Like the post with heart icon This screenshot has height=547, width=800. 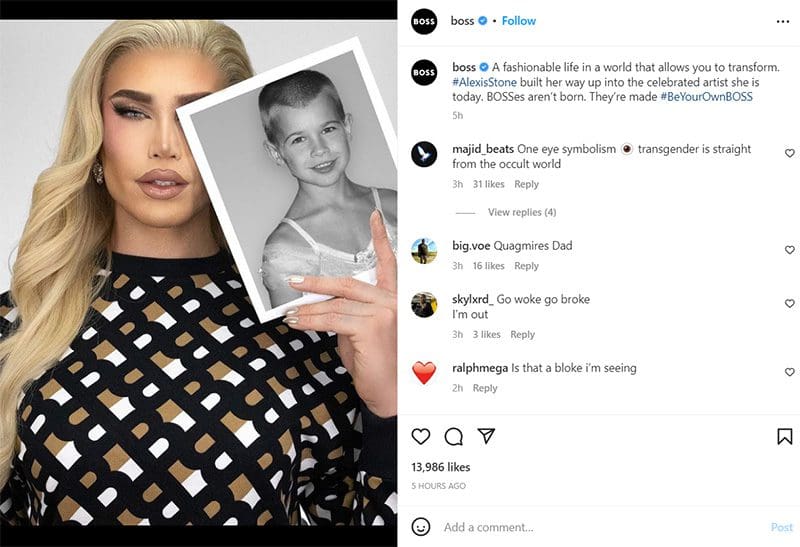[421, 437]
